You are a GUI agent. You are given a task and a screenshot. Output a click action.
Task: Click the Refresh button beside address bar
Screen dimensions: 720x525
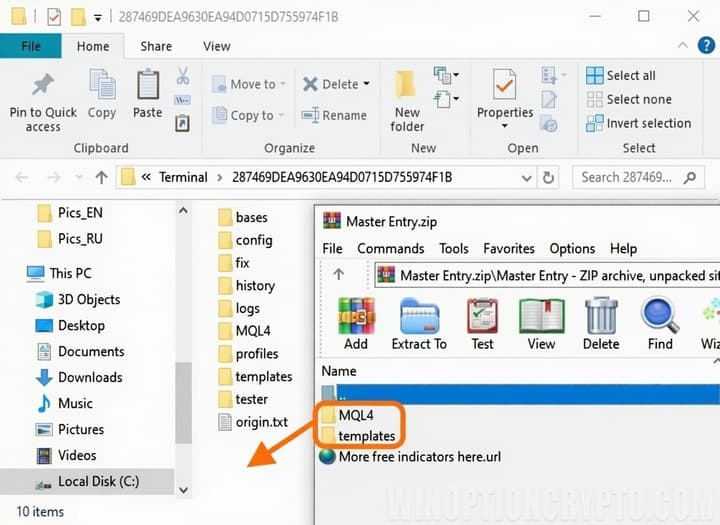[548, 178]
